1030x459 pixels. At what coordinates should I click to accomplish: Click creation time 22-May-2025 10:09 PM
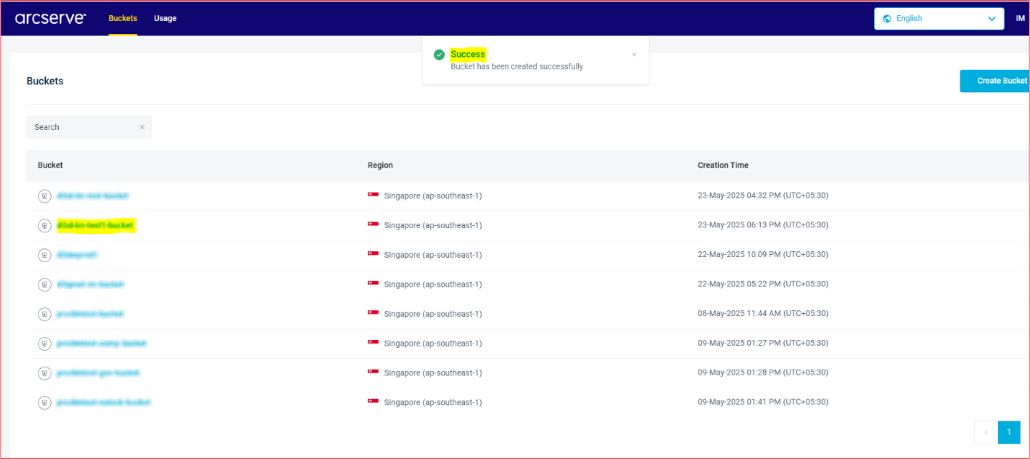[x=763, y=254]
